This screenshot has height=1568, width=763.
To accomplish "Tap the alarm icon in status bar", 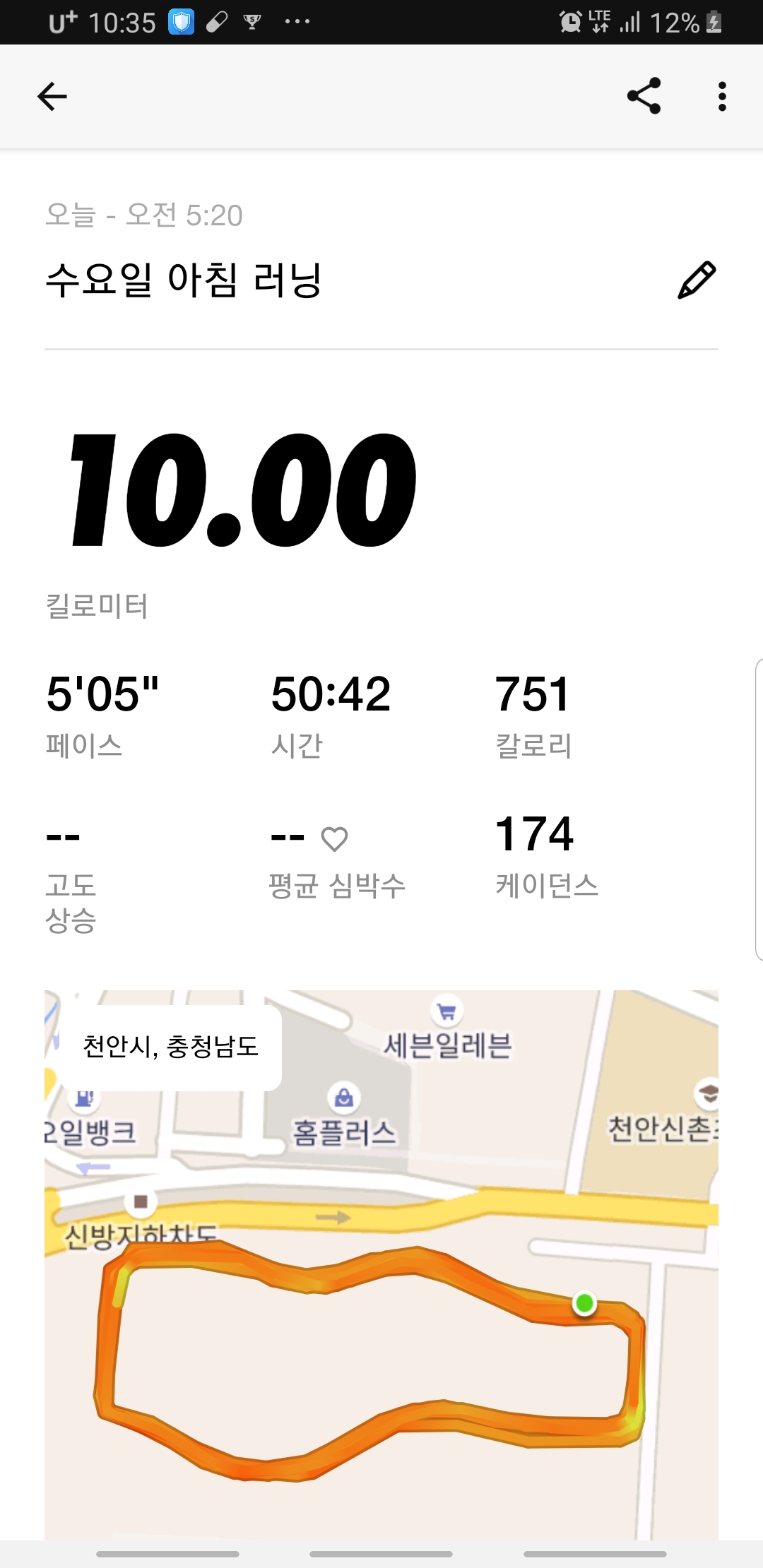I will tap(569, 23).
